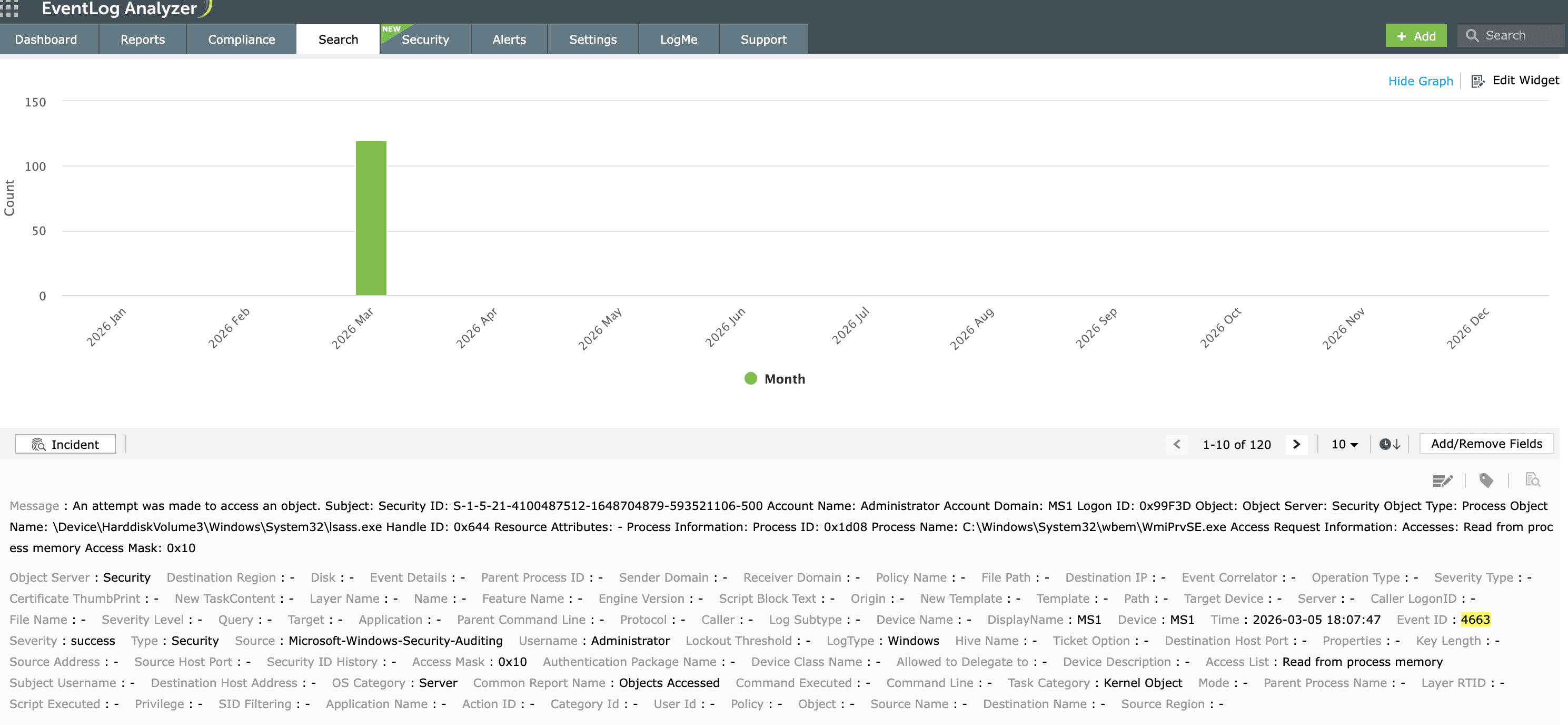This screenshot has height=725, width=1568.
Task: Click the green Add button
Action: (x=1416, y=36)
